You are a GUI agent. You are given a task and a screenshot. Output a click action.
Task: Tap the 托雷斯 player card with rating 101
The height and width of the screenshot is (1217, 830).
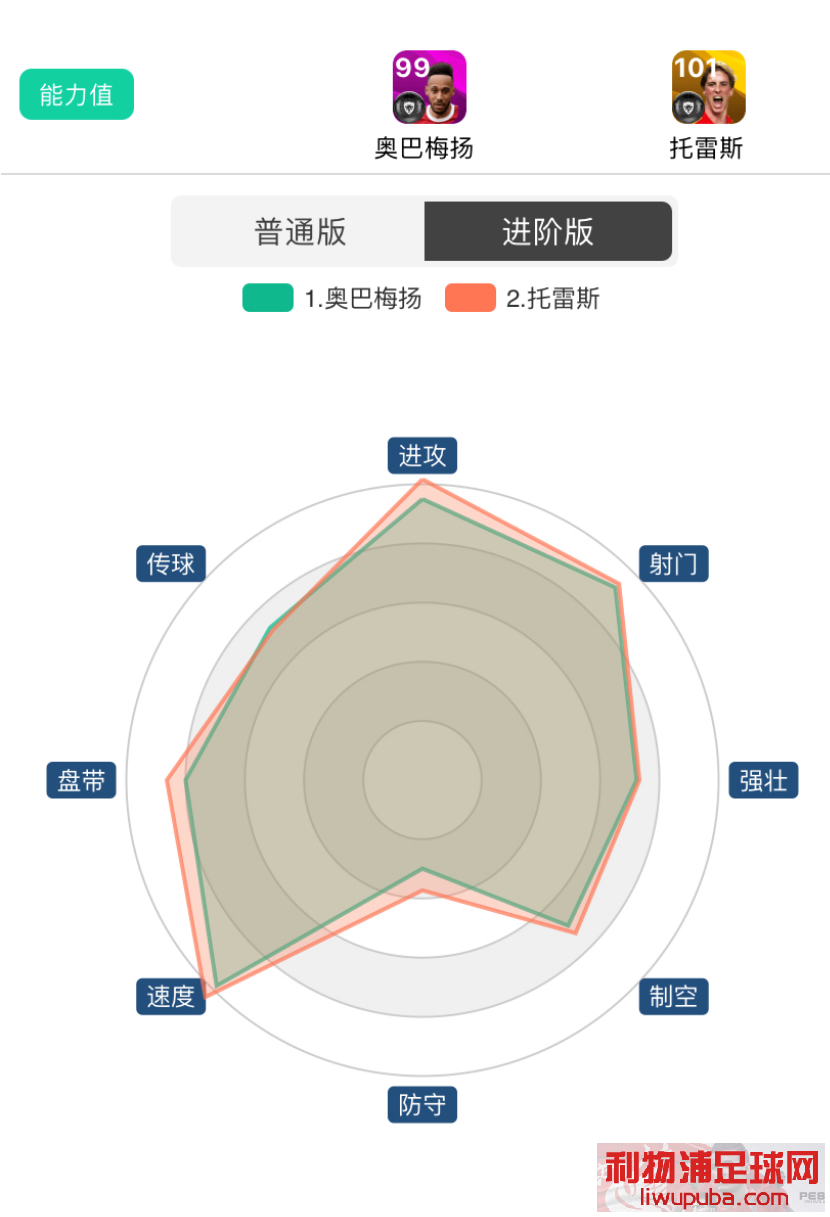pos(708,87)
